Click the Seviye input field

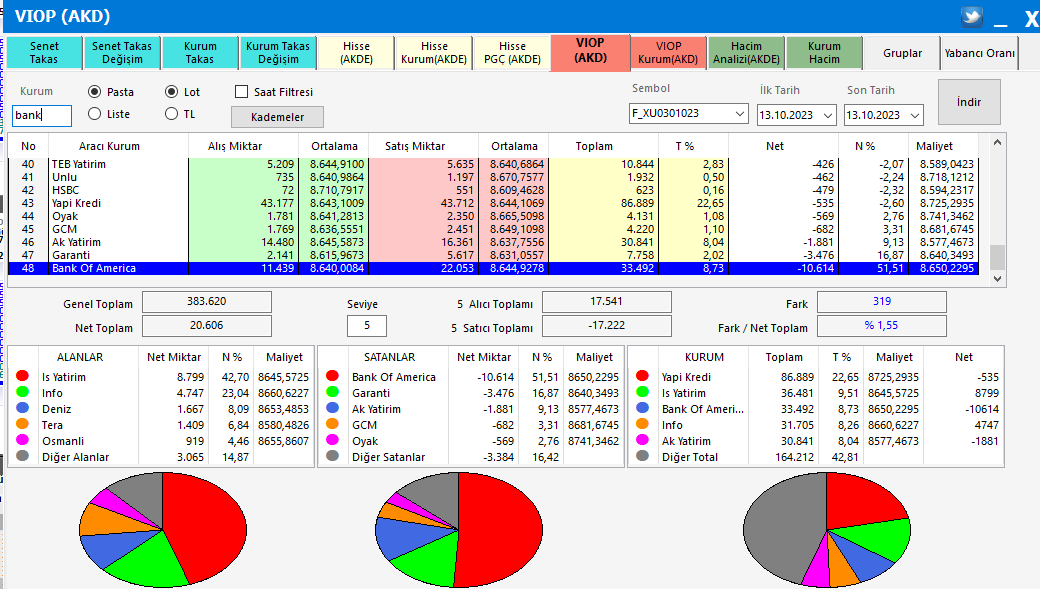367,326
